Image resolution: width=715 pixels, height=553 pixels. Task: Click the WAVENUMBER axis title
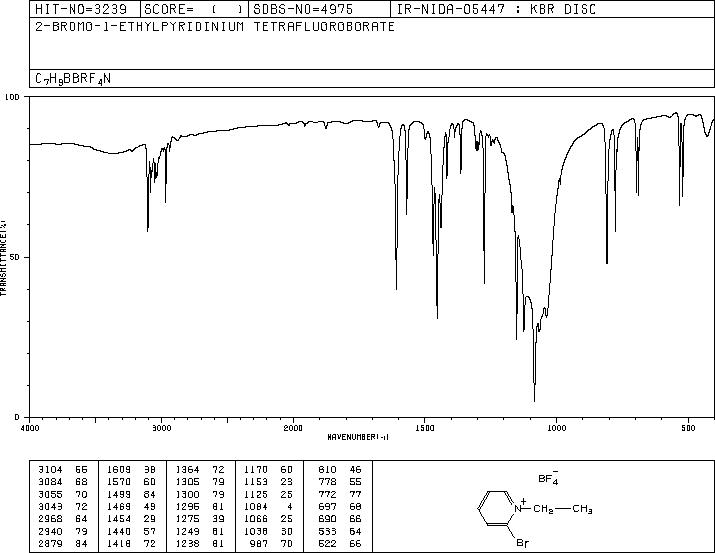click(358, 437)
